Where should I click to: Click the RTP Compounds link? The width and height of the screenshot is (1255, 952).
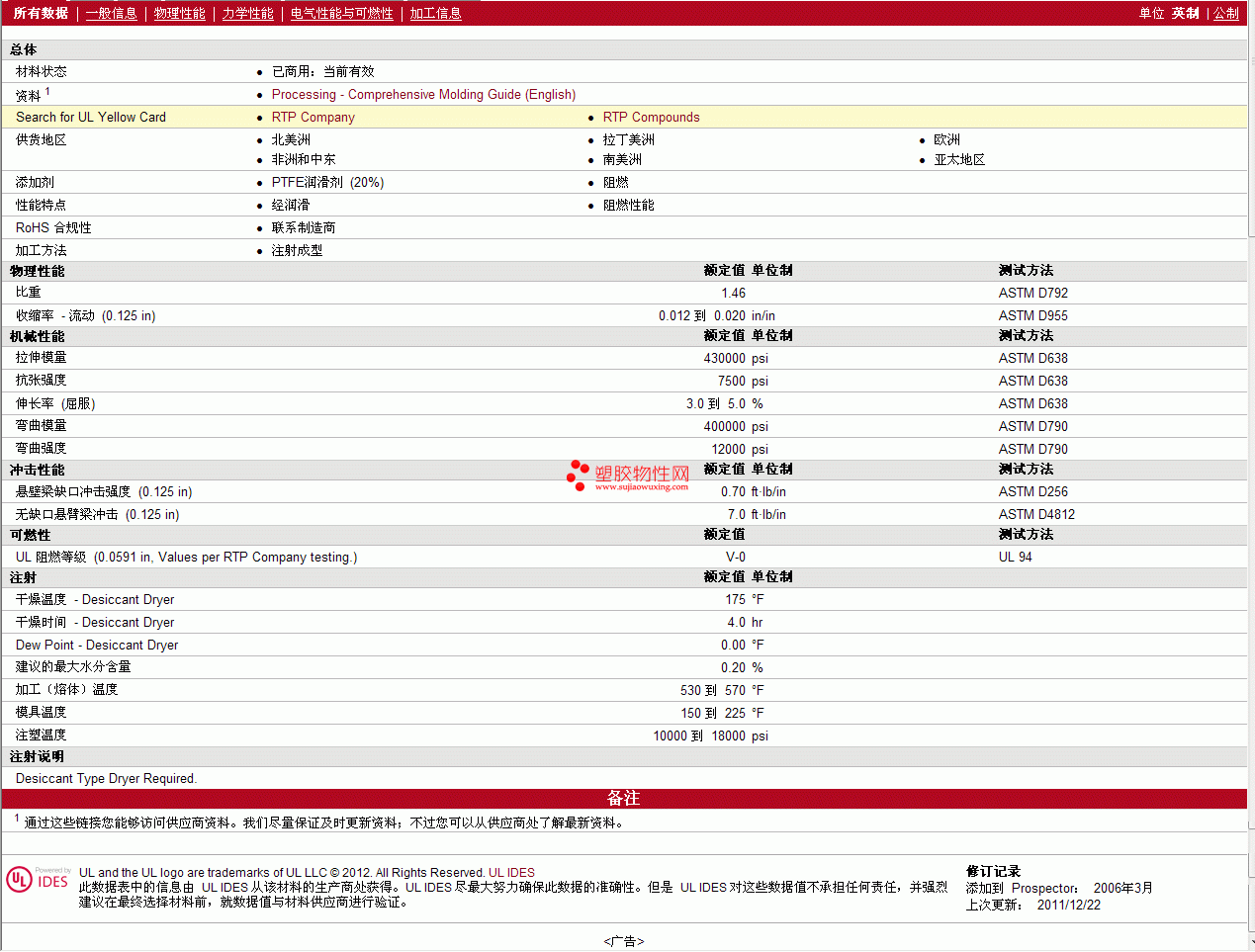pyautogui.click(x=651, y=117)
